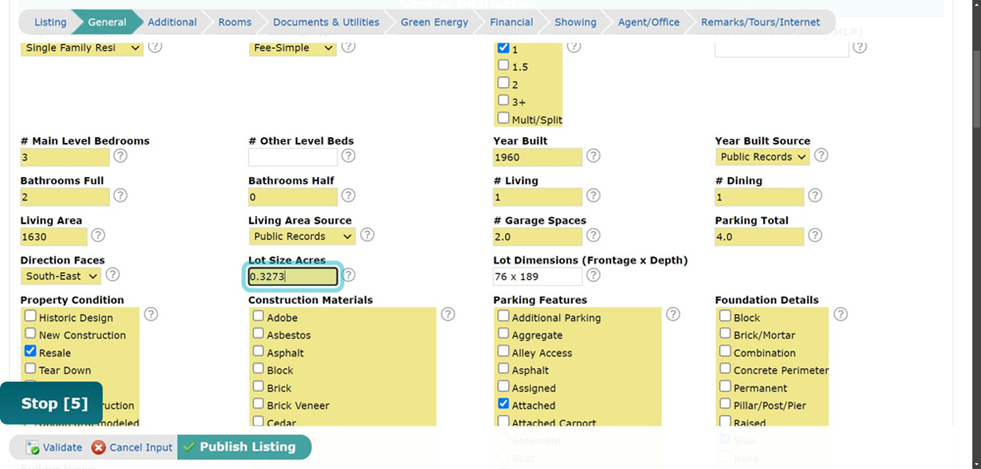Click the Validate button
Viewport: 981px width, 469px height.
pyautogui.click(x=54, y=448)
